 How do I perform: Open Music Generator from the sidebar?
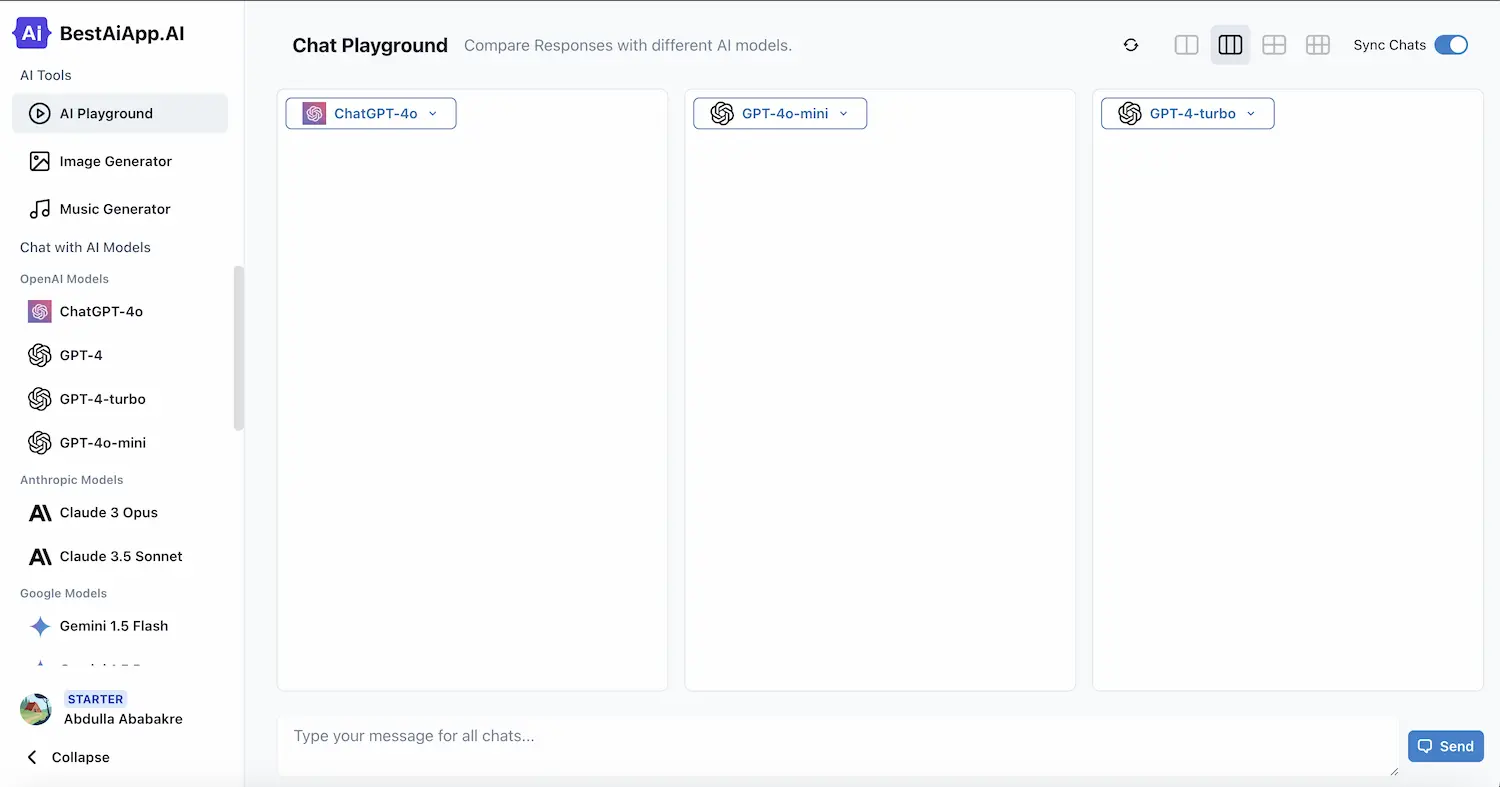tap(120, 209)
